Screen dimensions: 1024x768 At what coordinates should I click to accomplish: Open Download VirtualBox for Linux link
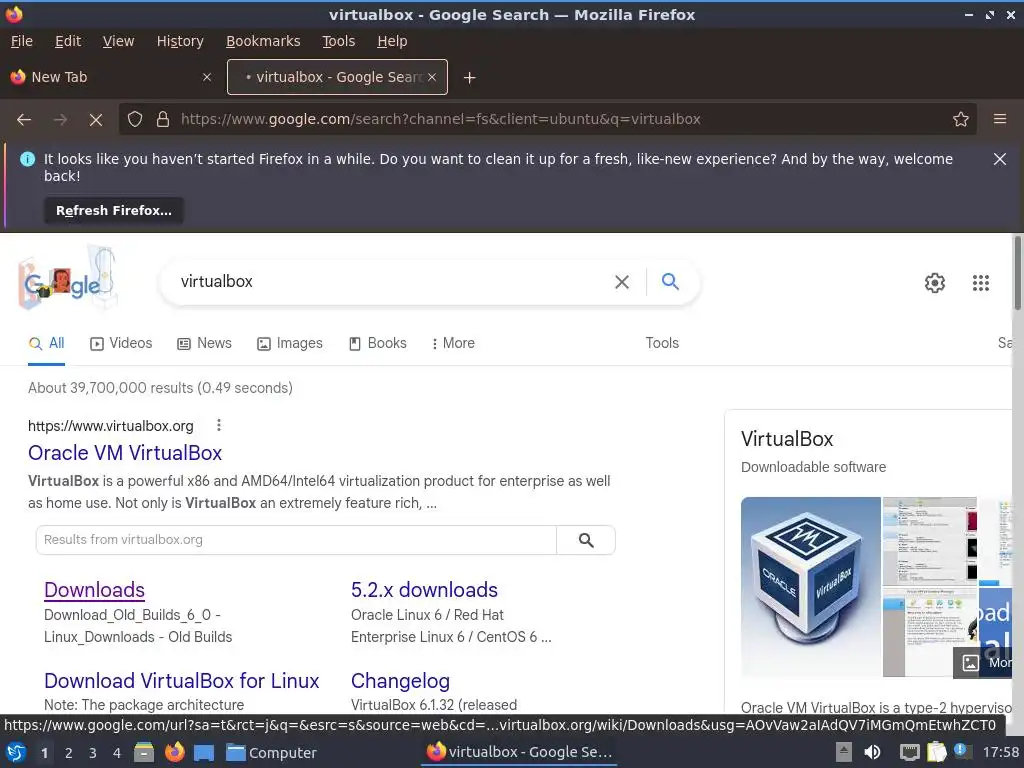pos(182,681)
